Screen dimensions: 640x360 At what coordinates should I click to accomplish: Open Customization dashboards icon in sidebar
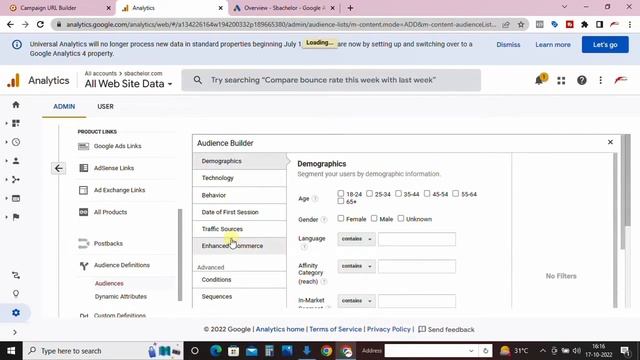click(x=16, y=123)
